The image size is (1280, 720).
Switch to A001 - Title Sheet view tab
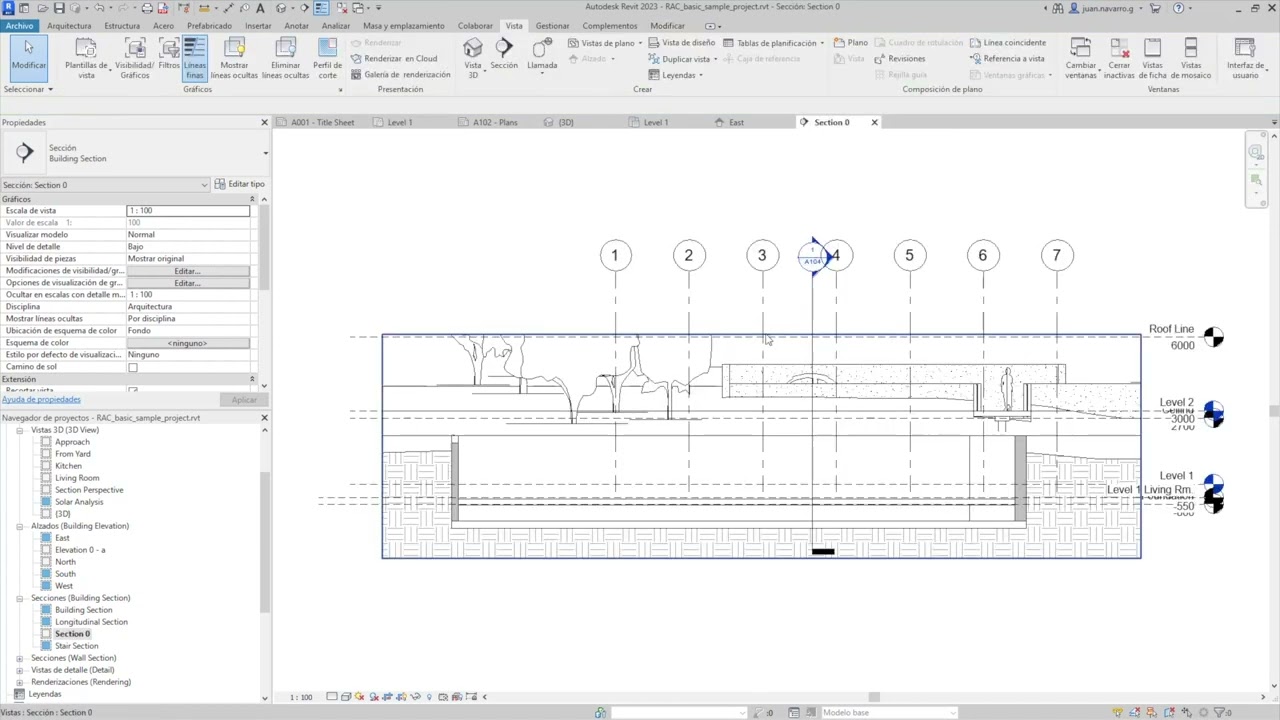point(316,122)
